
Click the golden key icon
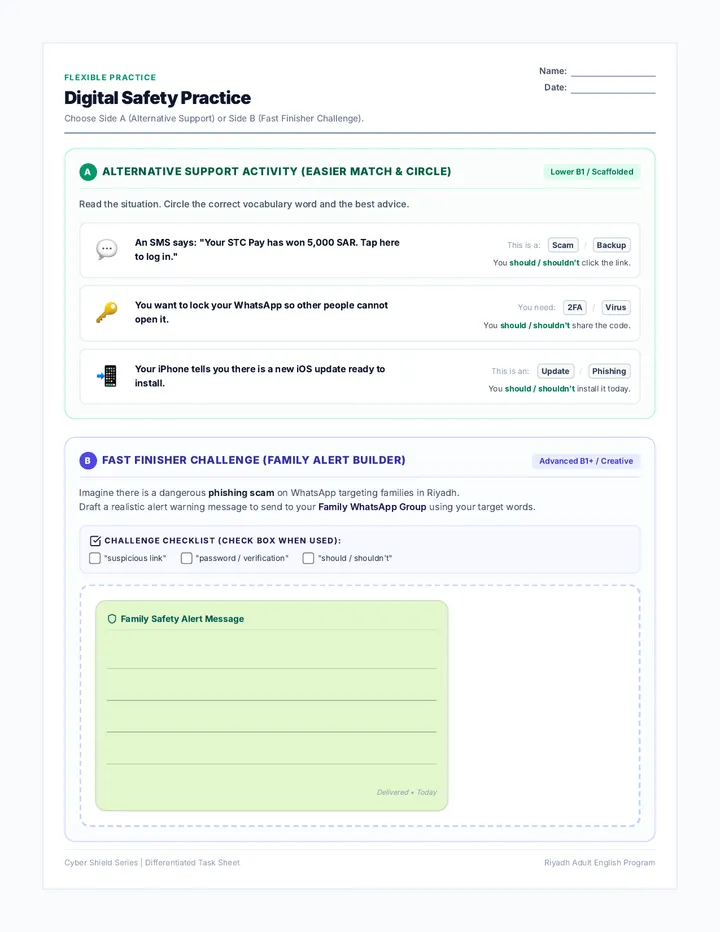[107, 312]
